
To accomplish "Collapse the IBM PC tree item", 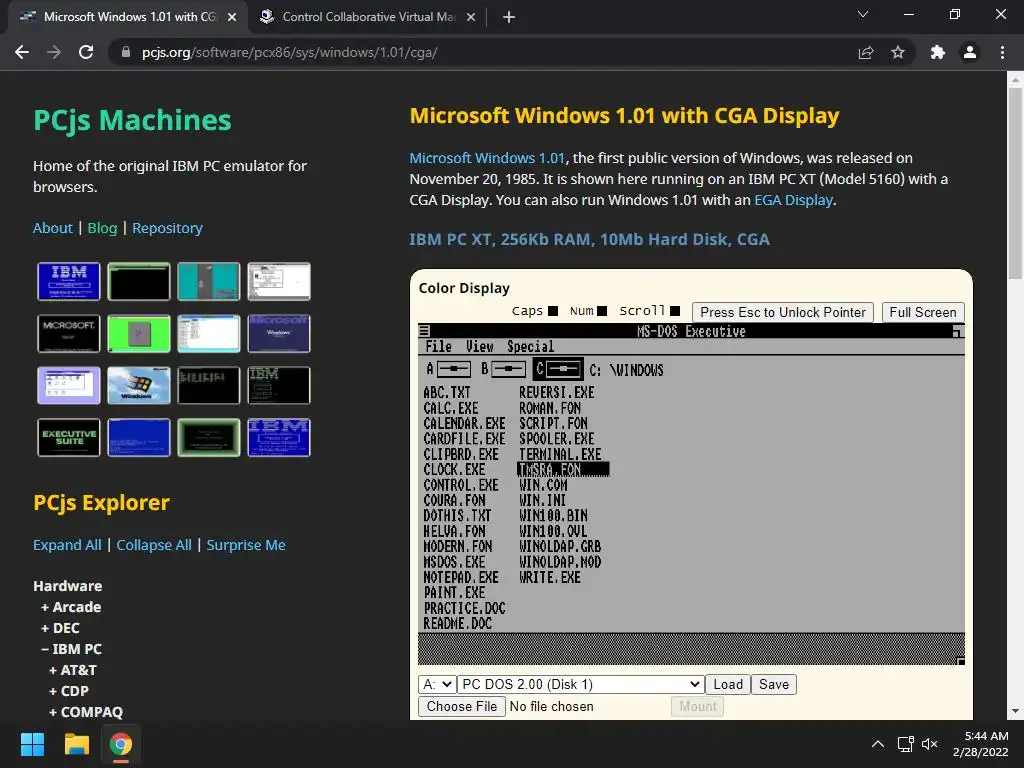I will coord(71,648).
